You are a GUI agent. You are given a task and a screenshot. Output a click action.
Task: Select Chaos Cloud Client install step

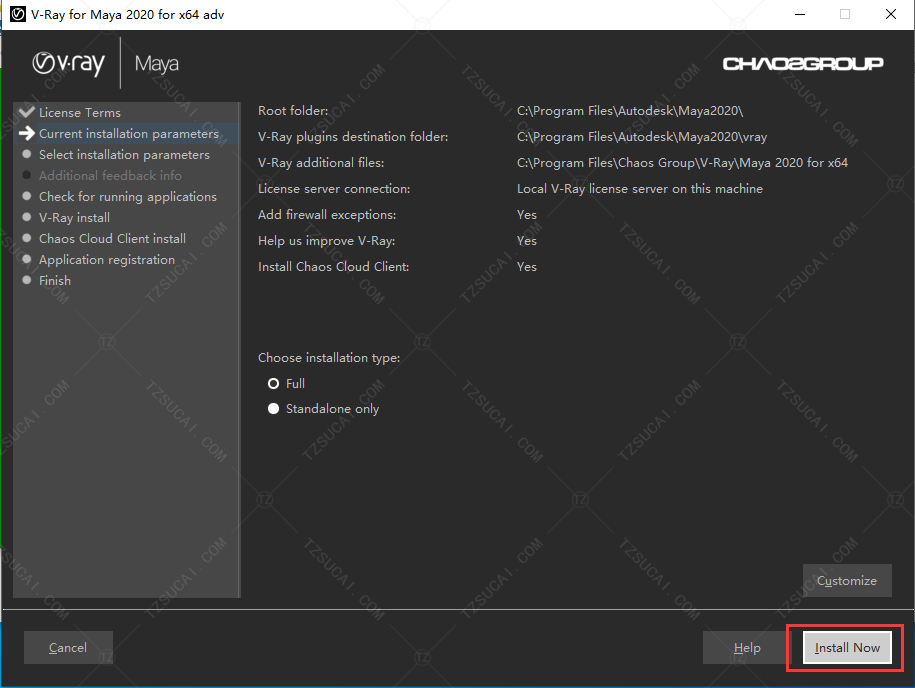point(113,239)
